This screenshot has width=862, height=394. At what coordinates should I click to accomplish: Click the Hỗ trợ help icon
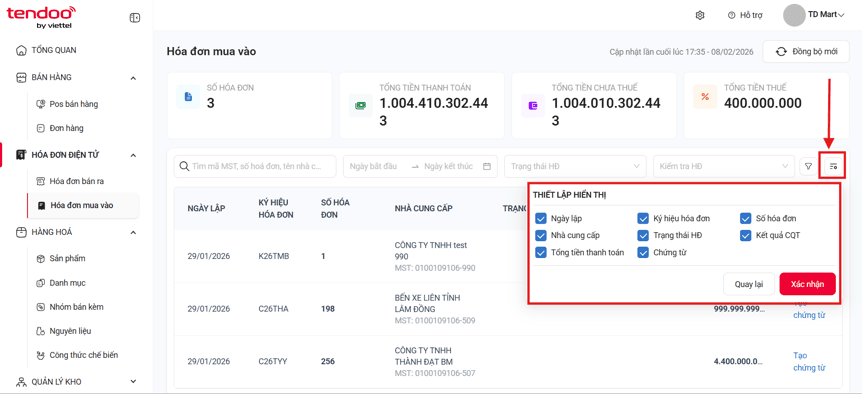[731, 15]
